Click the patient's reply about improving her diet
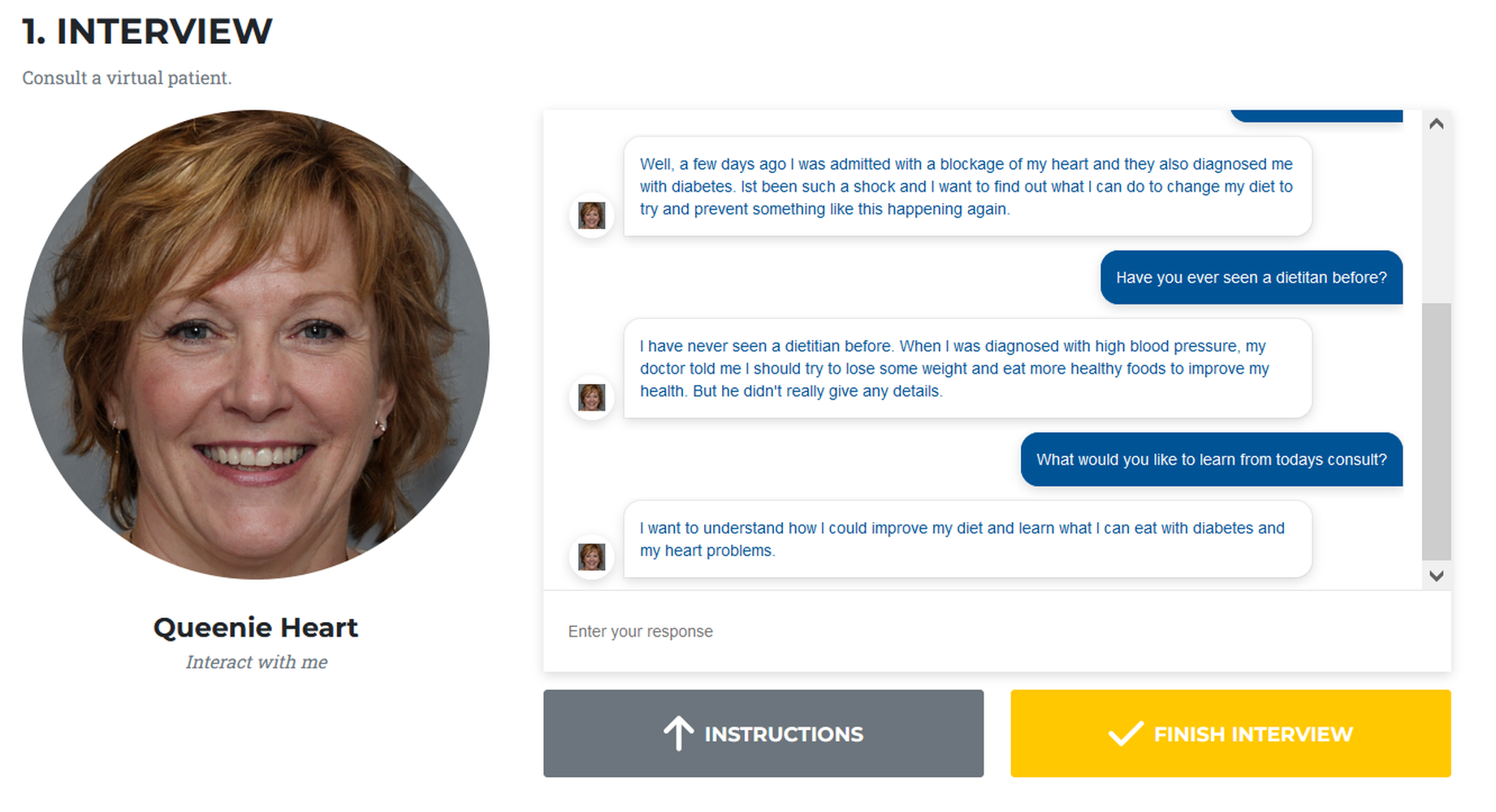Screen dimensions: 1496x812 pyautogui.click(x=966, y=539)
